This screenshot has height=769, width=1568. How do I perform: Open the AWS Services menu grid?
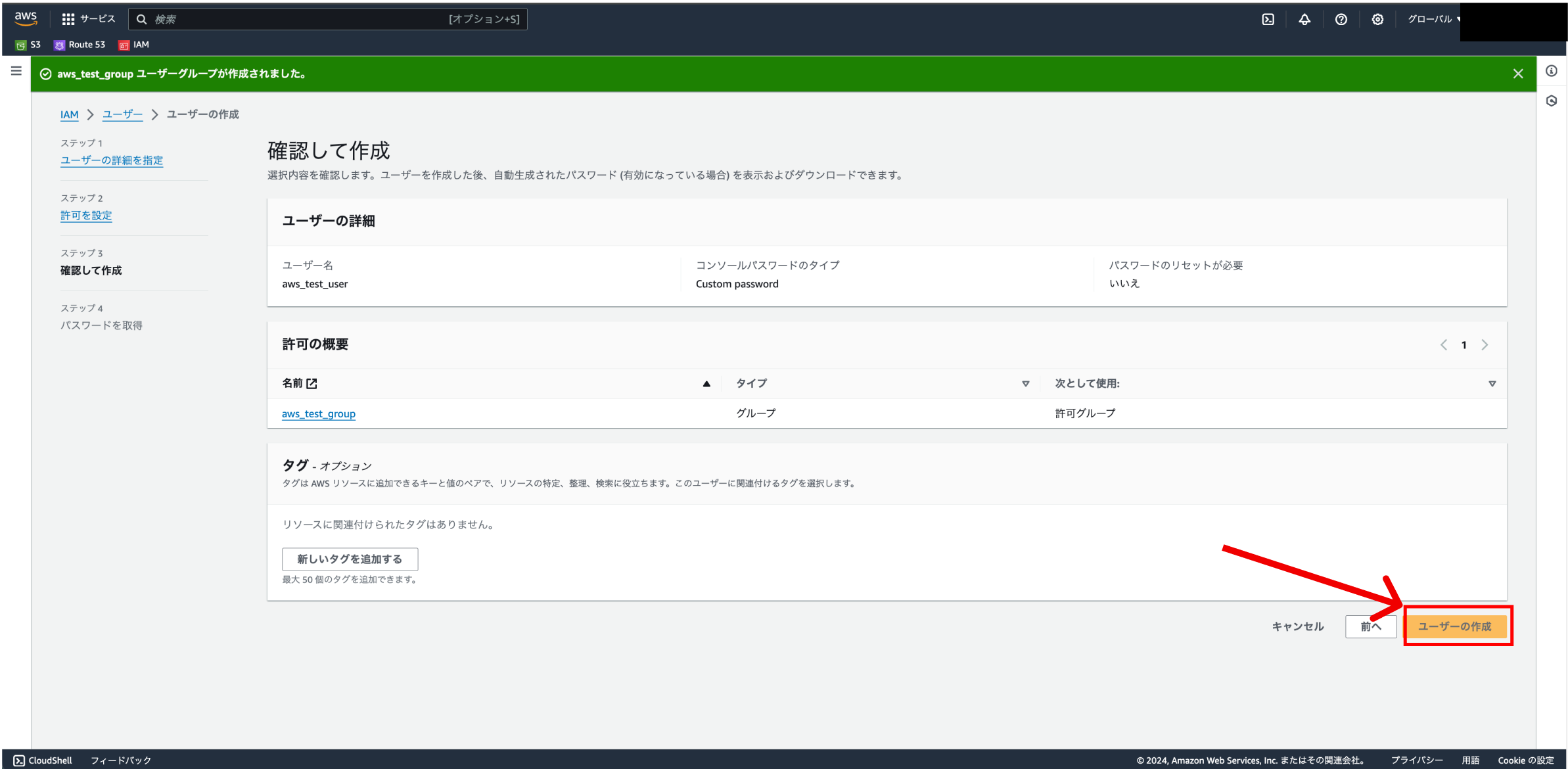(68, 18)
